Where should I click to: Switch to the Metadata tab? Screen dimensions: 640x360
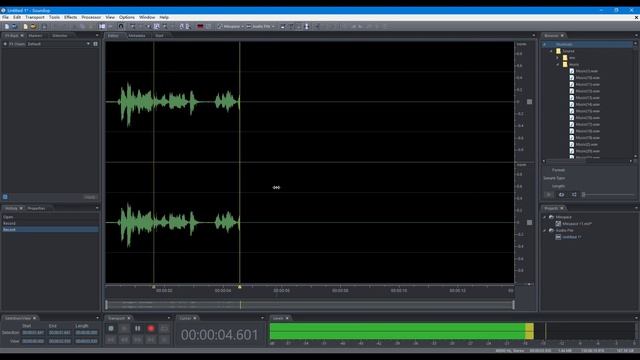pyautogui.click(x=137, y=36)
